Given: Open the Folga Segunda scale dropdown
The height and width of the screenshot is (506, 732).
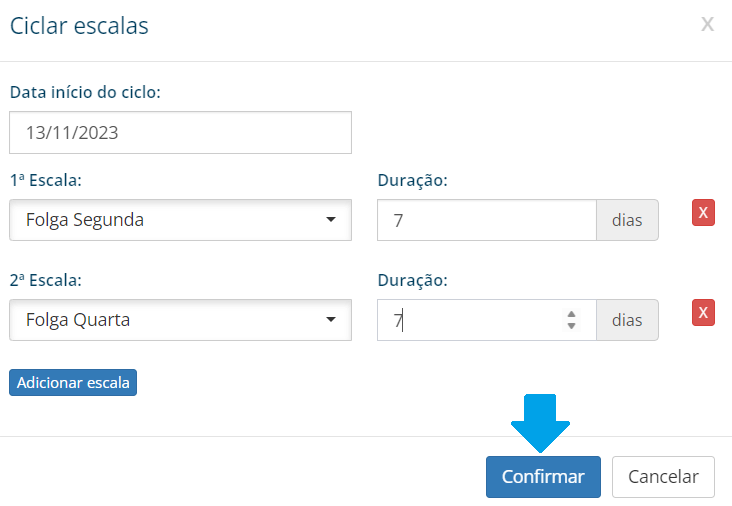Looking at the screenshot, I should tap(180, 220).
